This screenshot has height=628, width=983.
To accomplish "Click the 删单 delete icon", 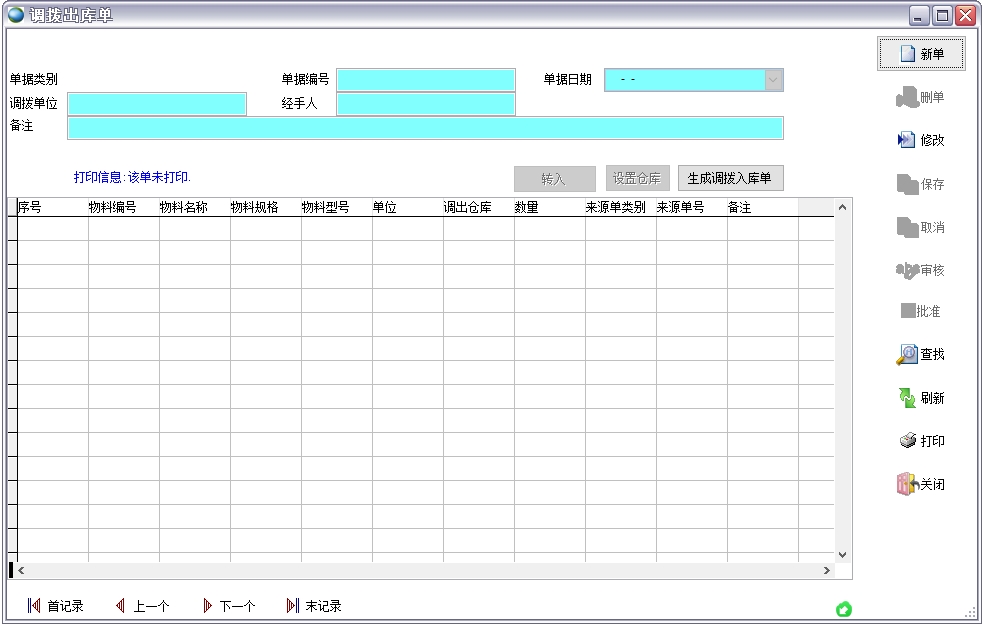I will coord(921,97).
